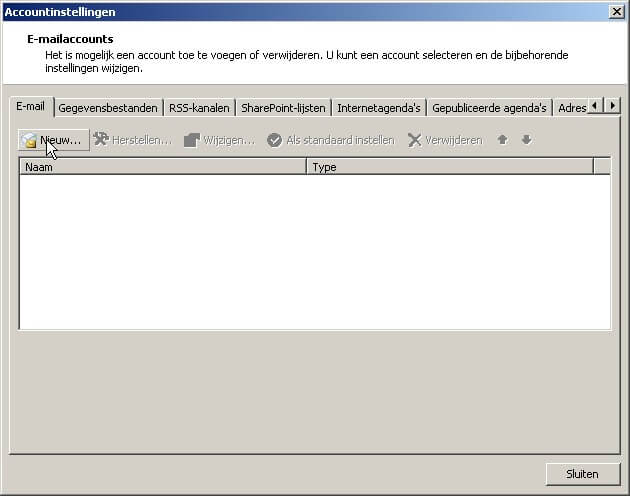Switch to the Internetagenda's tab
This screenshot has width=630, height=496.
(x=379, y=108)
